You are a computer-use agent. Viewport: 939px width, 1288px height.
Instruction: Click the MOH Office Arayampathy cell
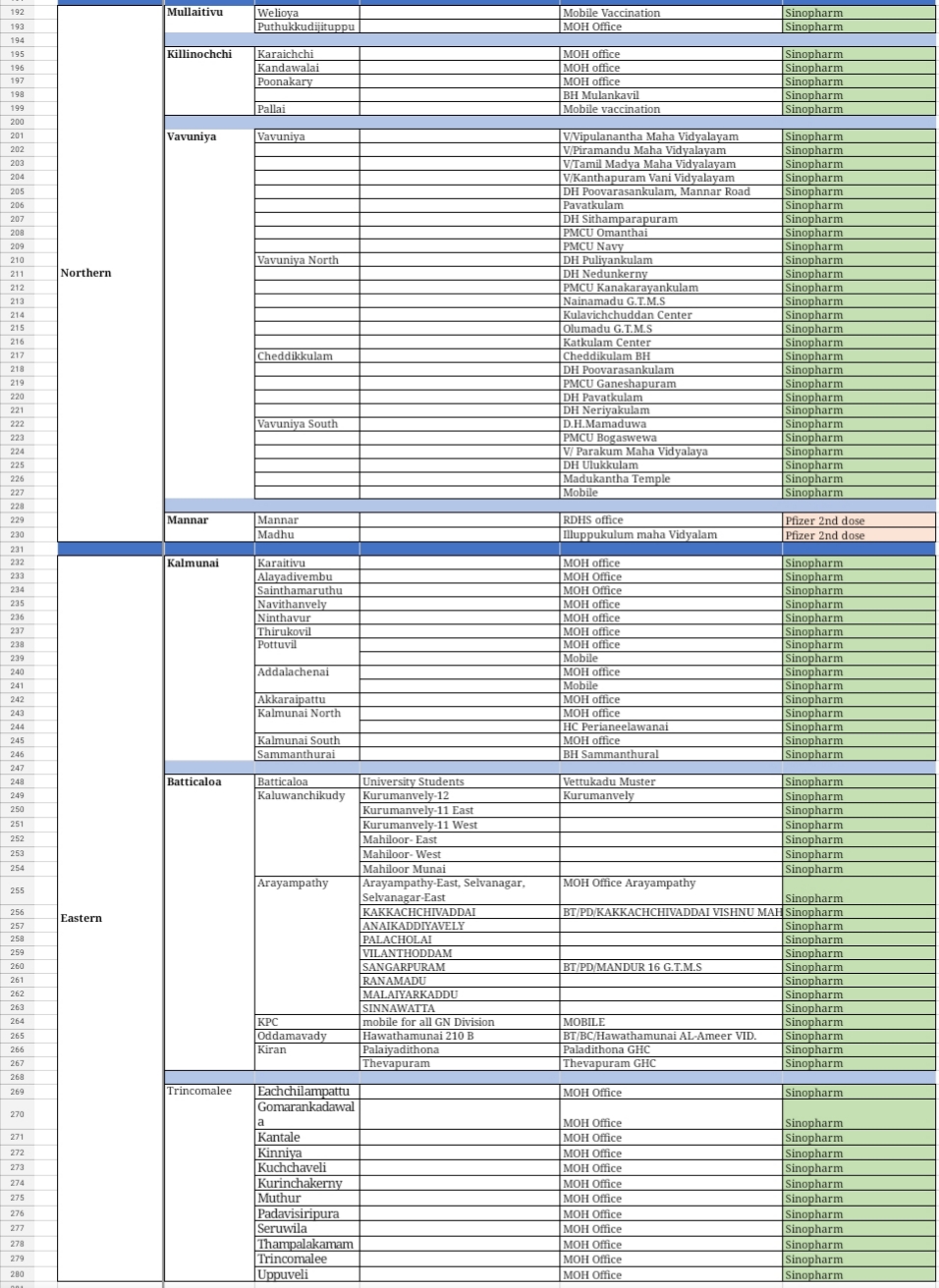click(x=671, y=890)
